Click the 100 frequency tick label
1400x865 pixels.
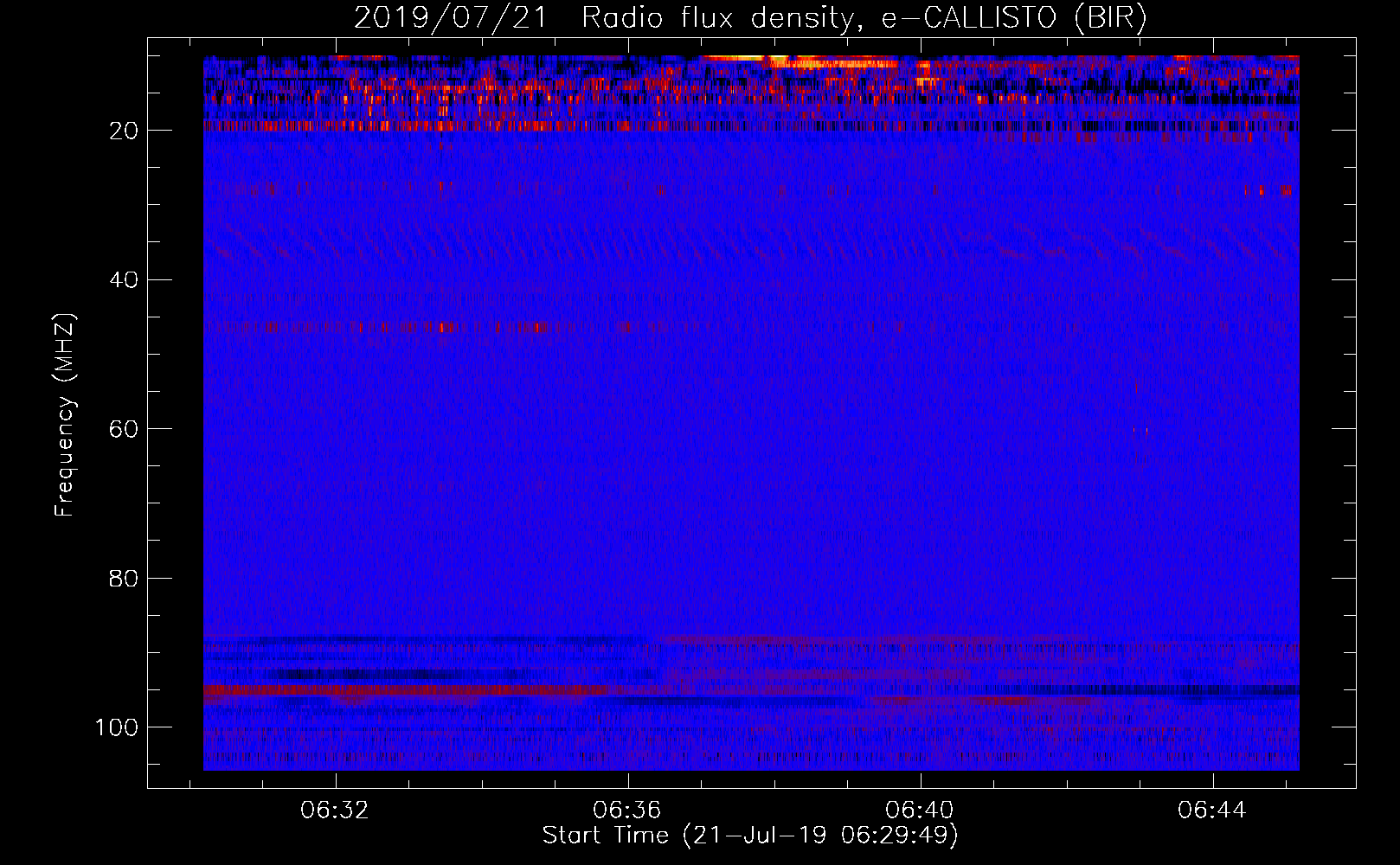tap(118, 727)
